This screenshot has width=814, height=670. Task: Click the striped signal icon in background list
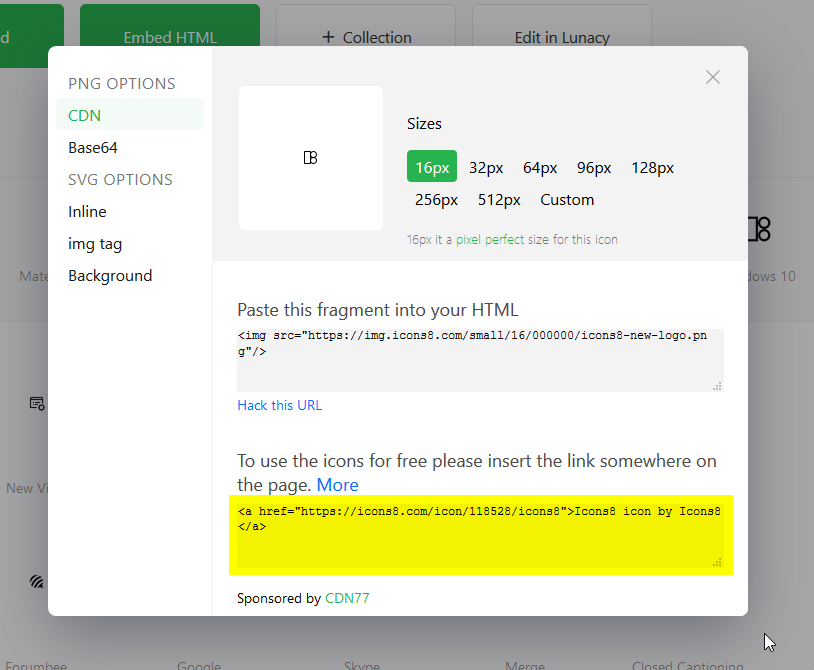pos(36,581)
